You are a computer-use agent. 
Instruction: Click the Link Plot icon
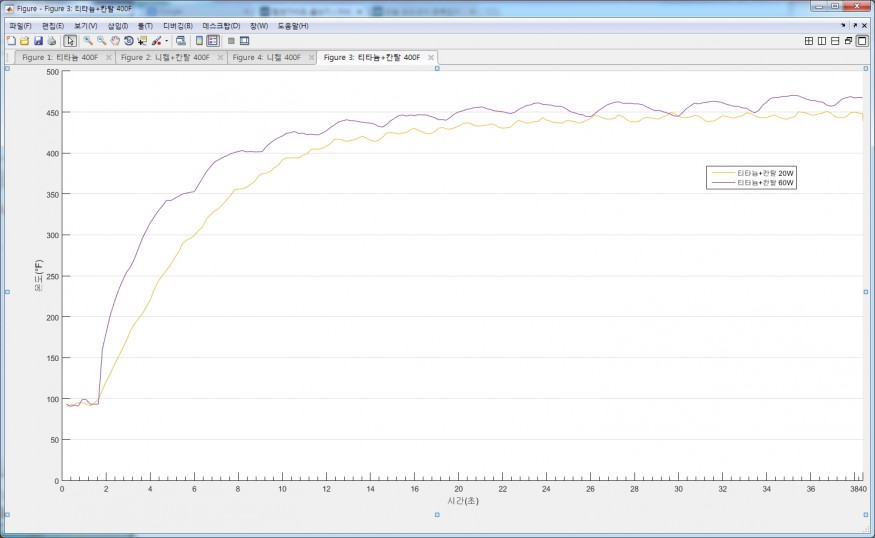[180, 41]
